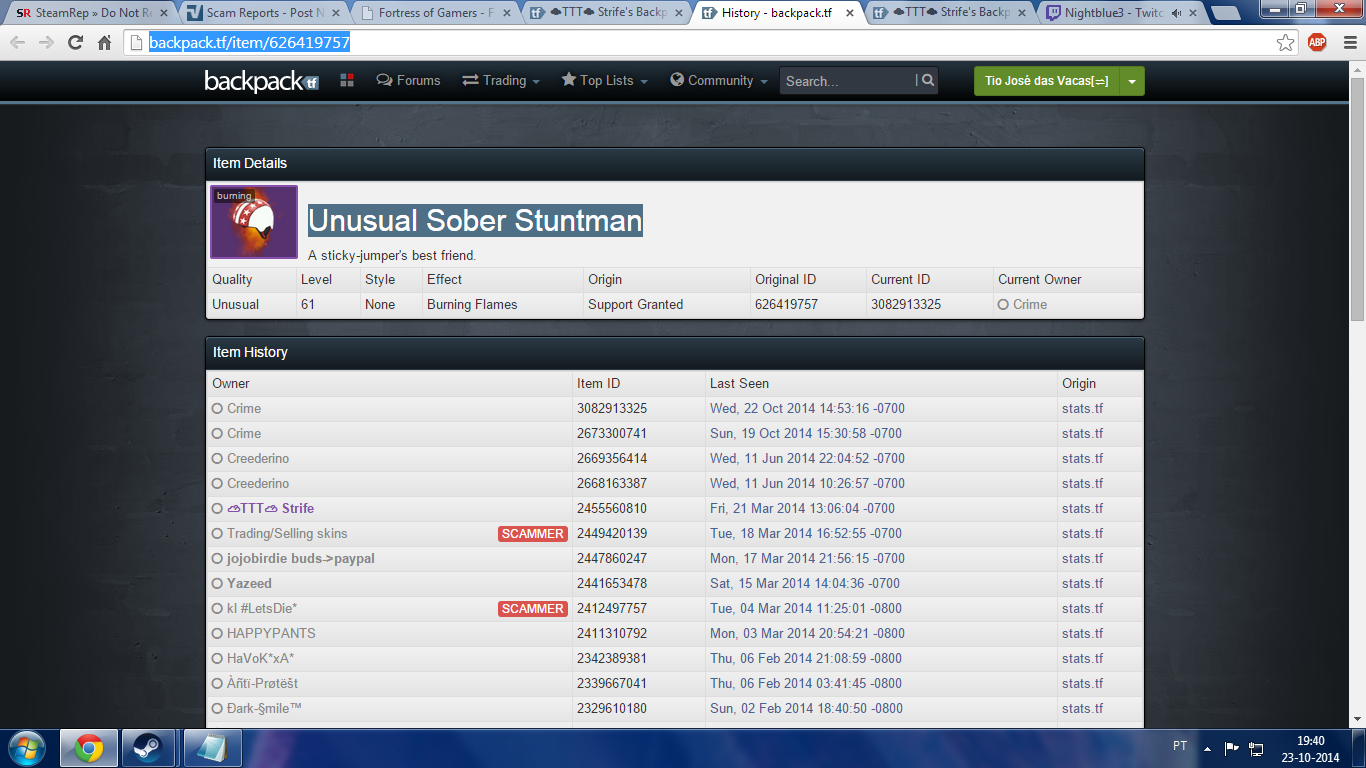
Task: Click SCAMMER badge next to Trading/Selling skins
Action: (x=532, y=534)
